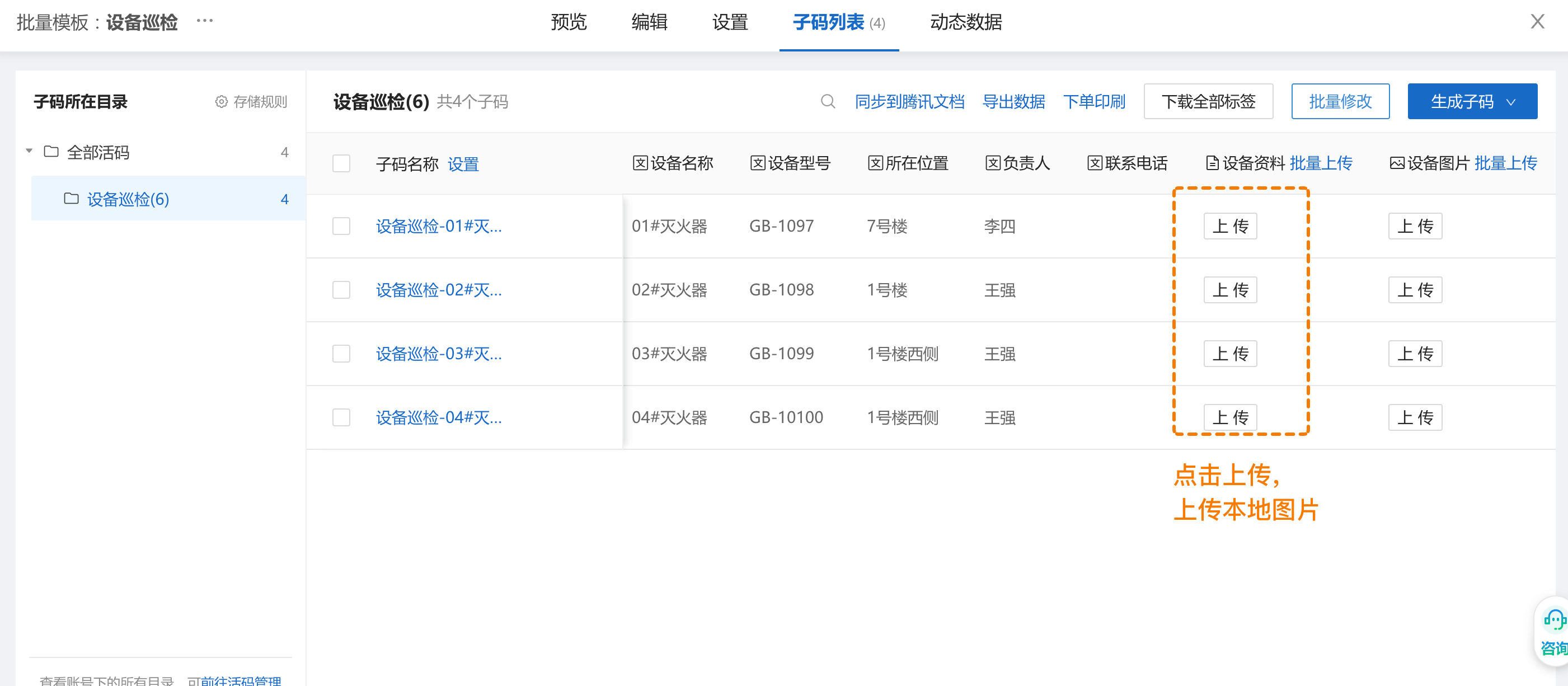Screen dimensions: 1568x686
Task: Click 批量上传 for 设备图片 column
Action: [x=1506, y=163]
